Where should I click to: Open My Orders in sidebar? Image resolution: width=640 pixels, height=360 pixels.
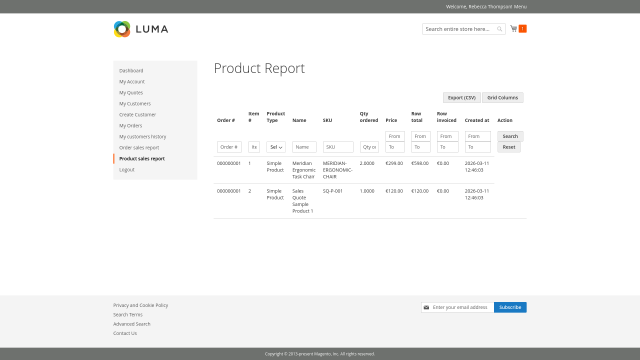131,126
